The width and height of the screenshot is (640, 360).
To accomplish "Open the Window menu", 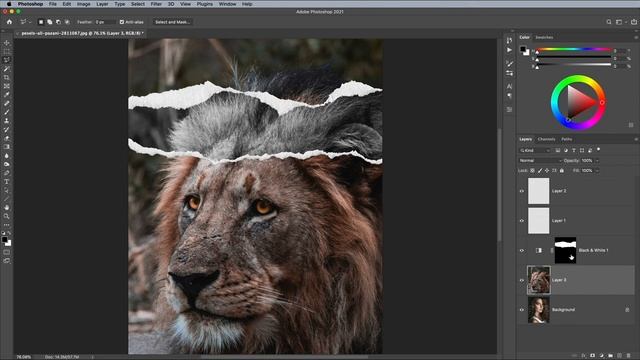I will point(227,4).
